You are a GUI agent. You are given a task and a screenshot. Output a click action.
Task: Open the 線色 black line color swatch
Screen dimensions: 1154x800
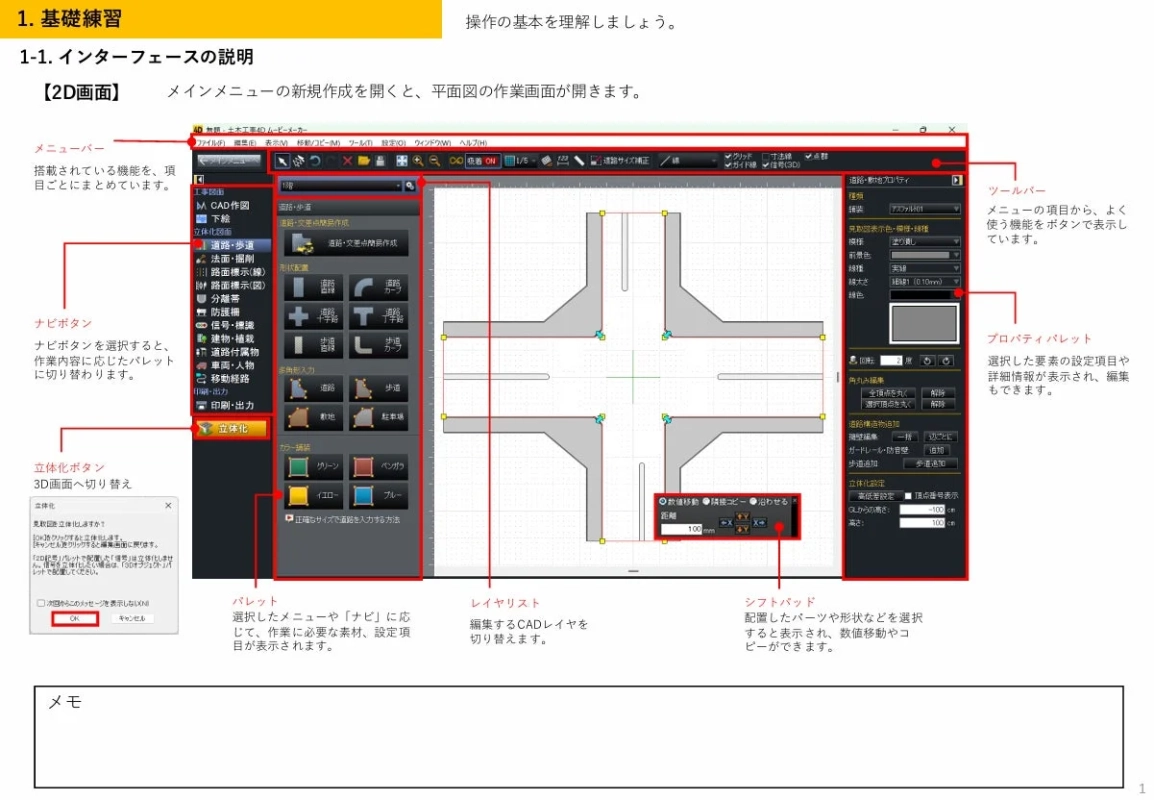pyautogui.click(x=924, y=295)
